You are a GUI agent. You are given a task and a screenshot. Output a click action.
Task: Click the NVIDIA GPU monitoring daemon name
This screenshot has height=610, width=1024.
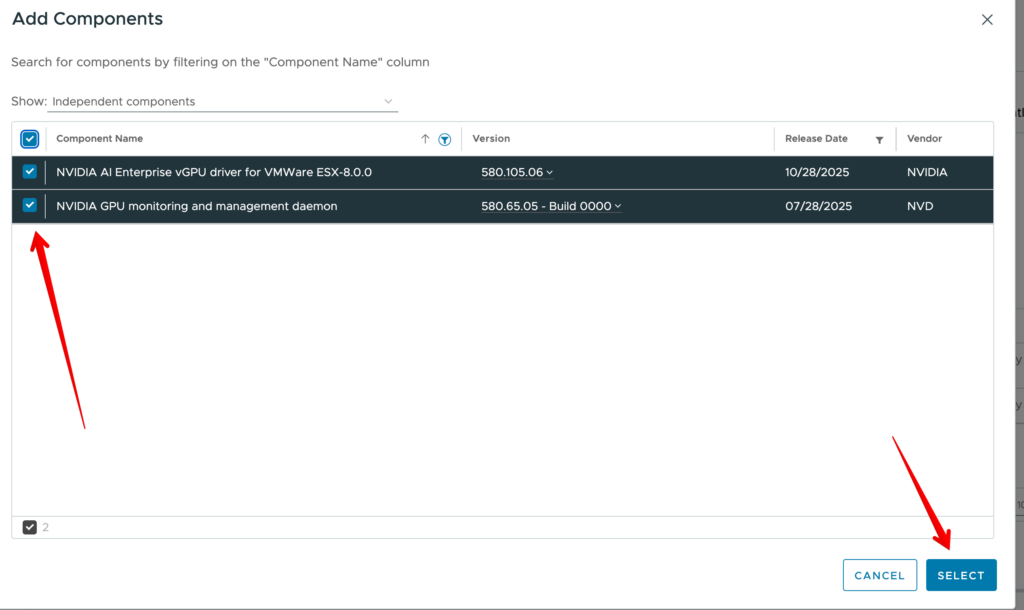point(197,206)
